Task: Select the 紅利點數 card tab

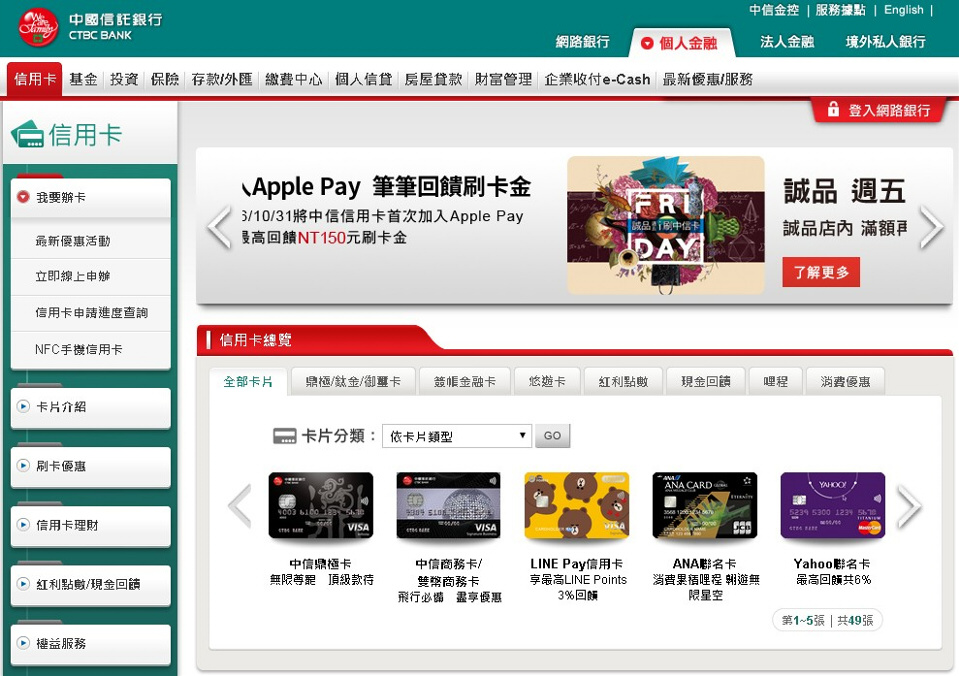Action: (x=623, y=382)
